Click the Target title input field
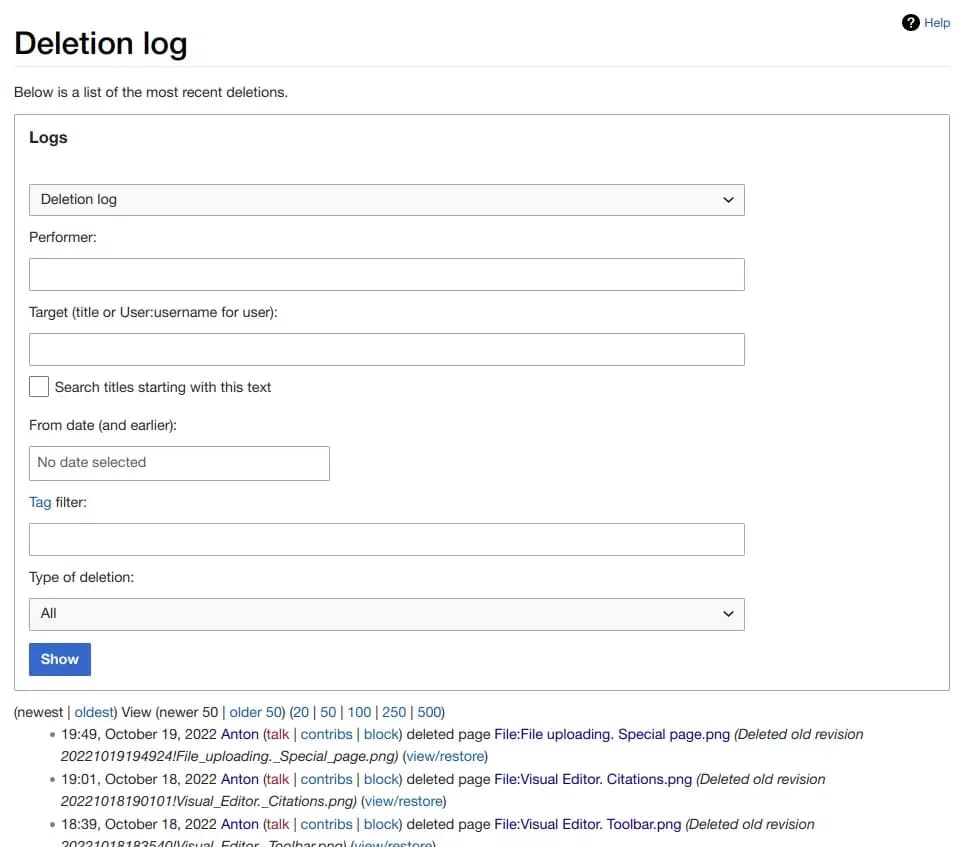The width and height of the screenshot is (966, 847). (x=387, y=349)
